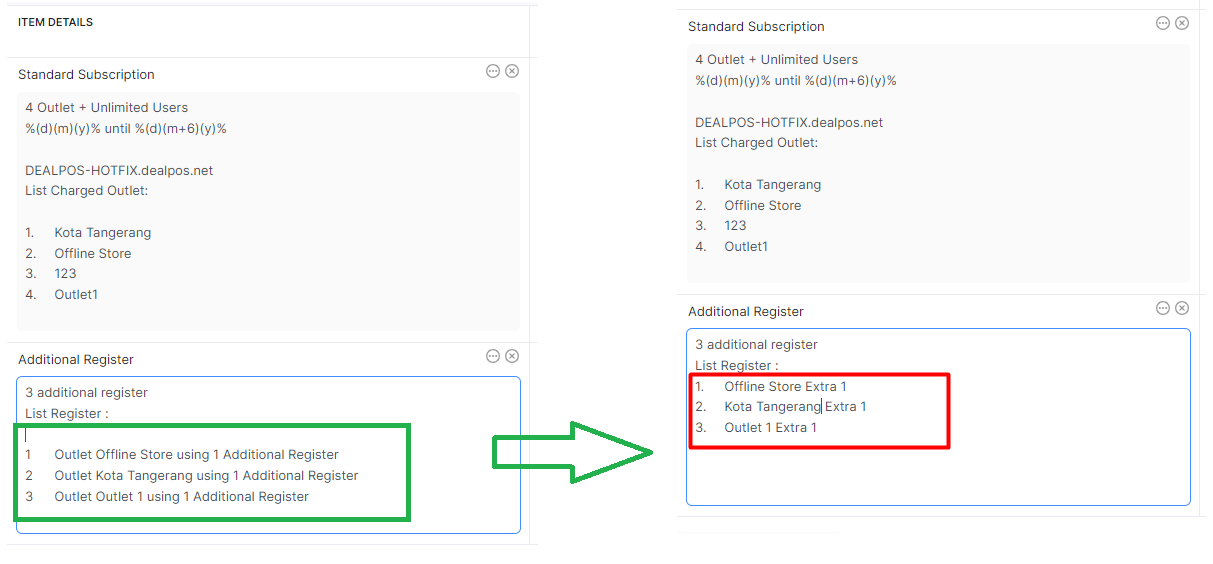Remove the Additional Register item with the green-boxed list
Image resolution: width=1213 pixels, height=564 pixels.
(512, 356)
